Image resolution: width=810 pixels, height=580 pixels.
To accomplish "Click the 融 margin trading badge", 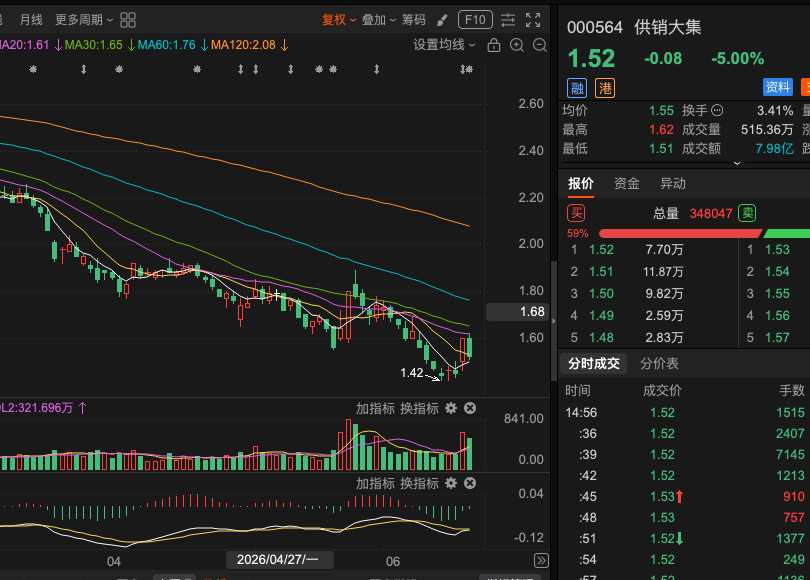I will coord(577,88).
